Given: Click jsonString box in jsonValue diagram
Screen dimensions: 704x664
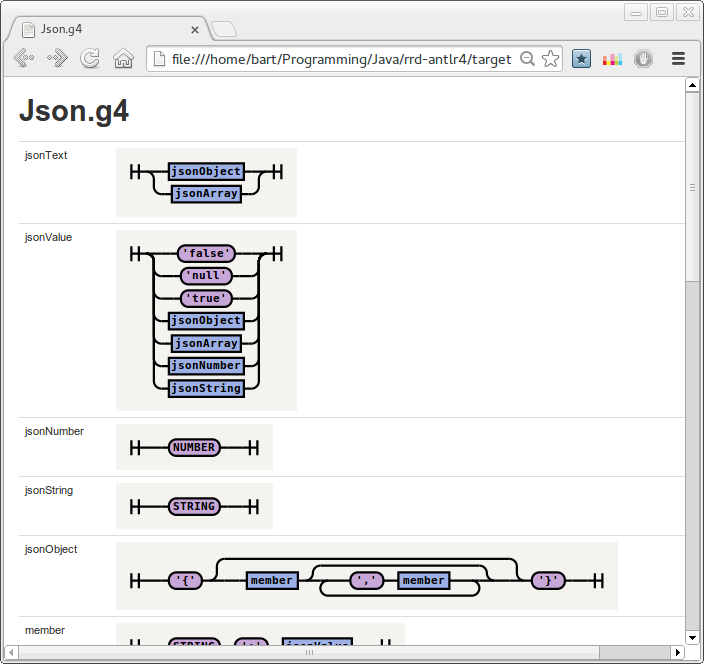Looking at the screenshot, I should [x=206, y=388].
